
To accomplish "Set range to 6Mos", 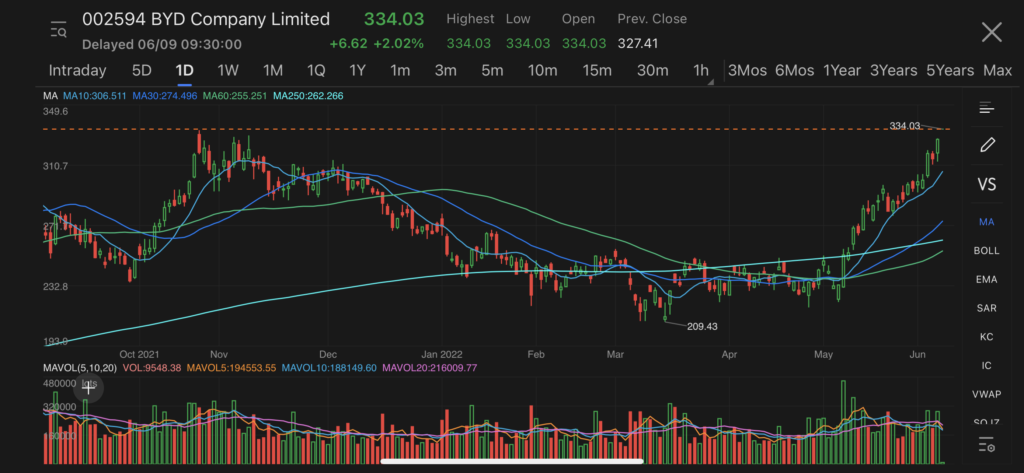I will (x=795, y=71).
